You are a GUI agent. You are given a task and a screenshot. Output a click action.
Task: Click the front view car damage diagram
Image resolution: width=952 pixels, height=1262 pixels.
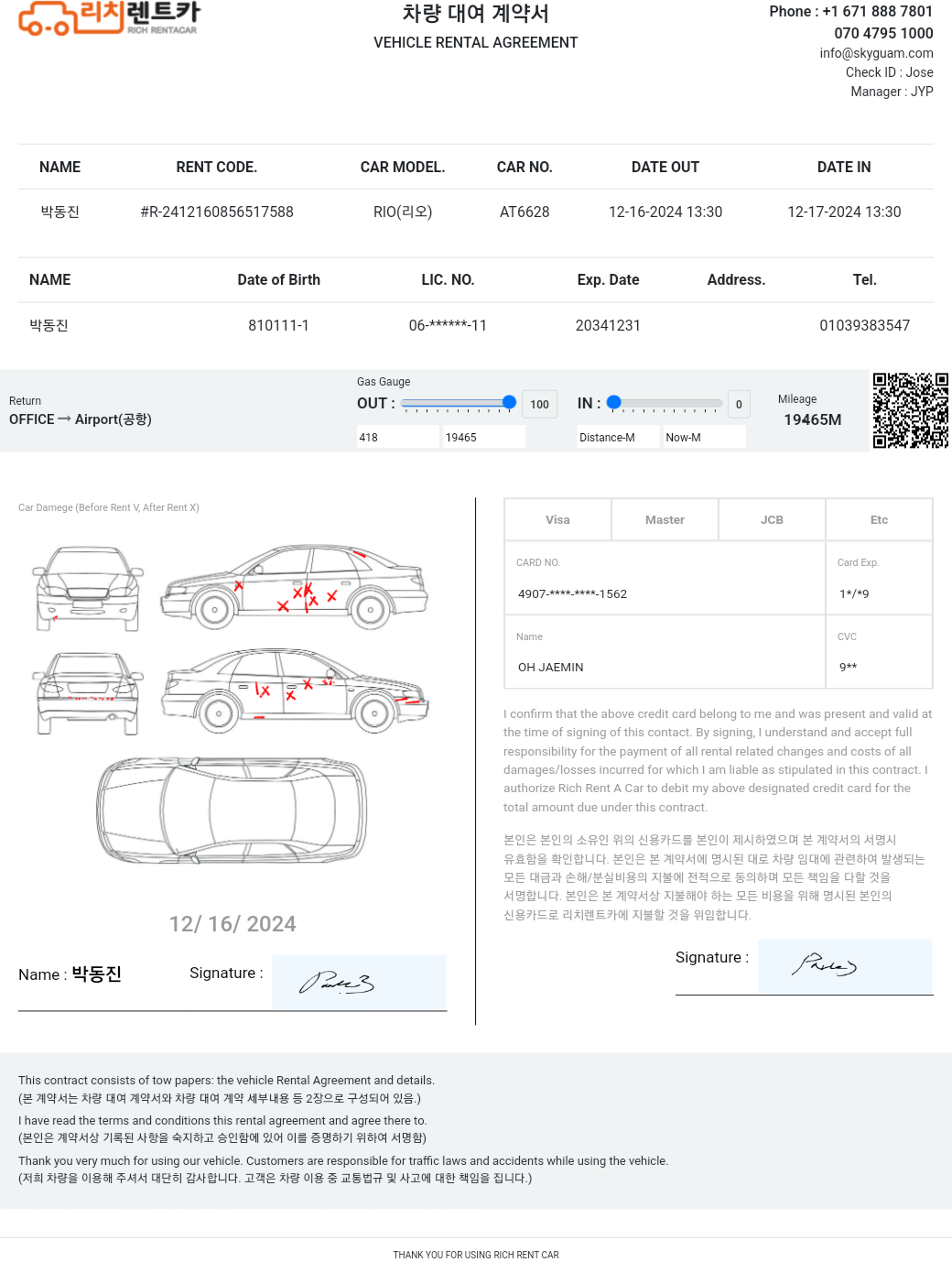point(88,588)
